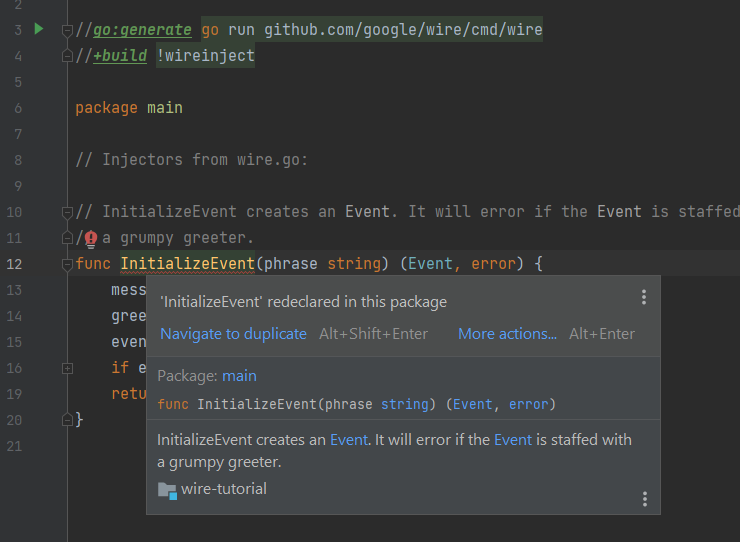
Task: Open first Event link in documentation text
Action: (349, 440)
